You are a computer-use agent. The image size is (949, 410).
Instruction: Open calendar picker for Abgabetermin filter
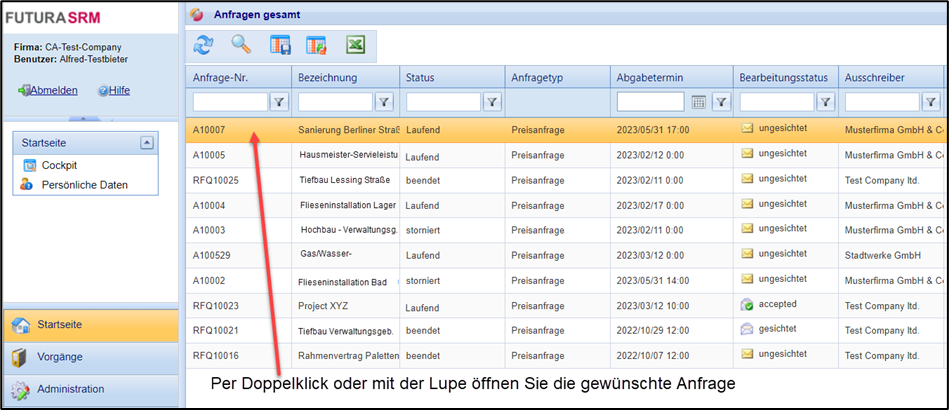coord(699,102)
